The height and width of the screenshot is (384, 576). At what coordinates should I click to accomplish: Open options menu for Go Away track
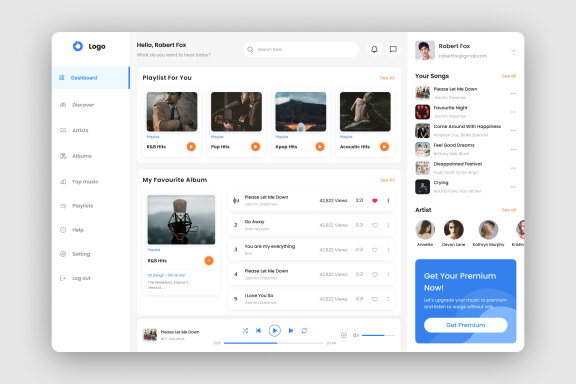[x=388, y=225]
